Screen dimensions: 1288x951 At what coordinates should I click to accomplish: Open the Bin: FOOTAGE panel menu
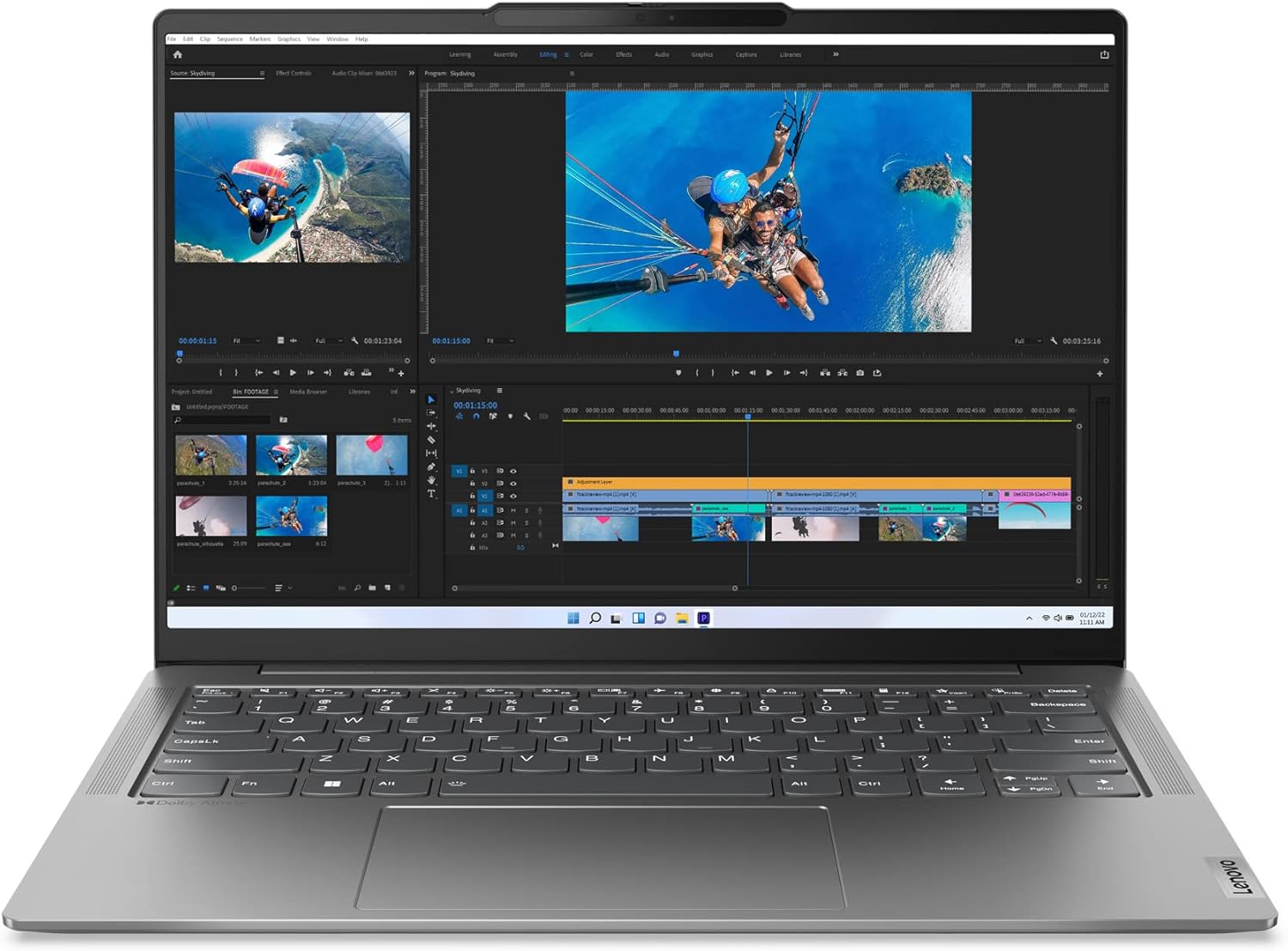[276, 391]
